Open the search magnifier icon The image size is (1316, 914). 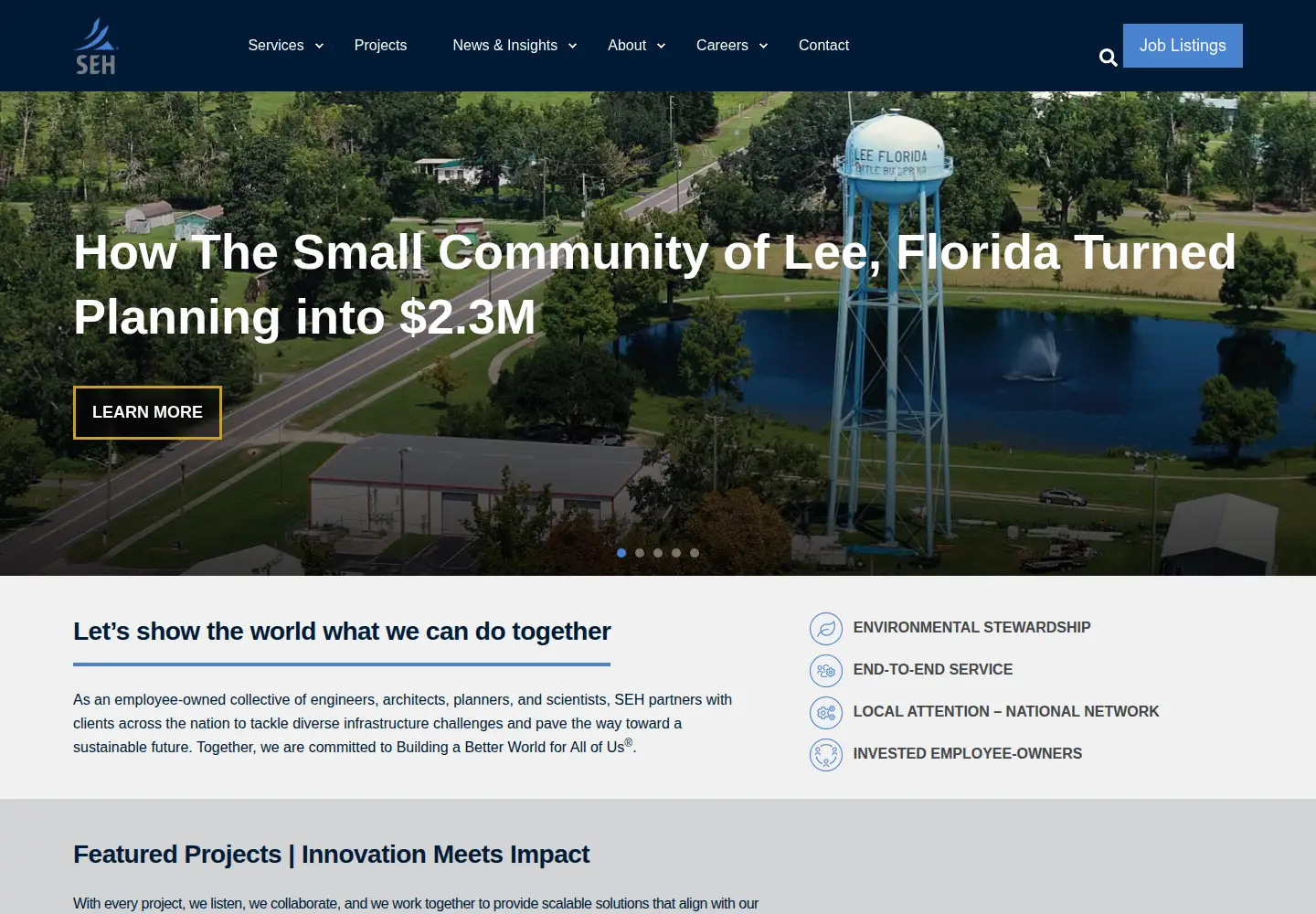pyautogui.click(x=1108, y=58)
